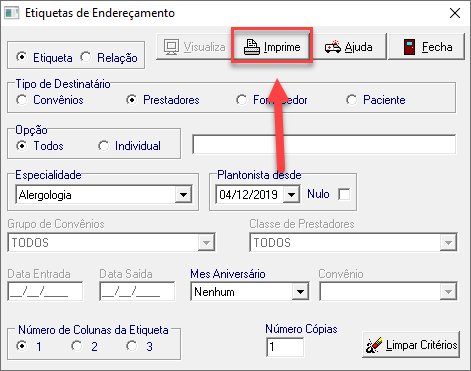Click the Nenhum month value

[x=214, y=292]
